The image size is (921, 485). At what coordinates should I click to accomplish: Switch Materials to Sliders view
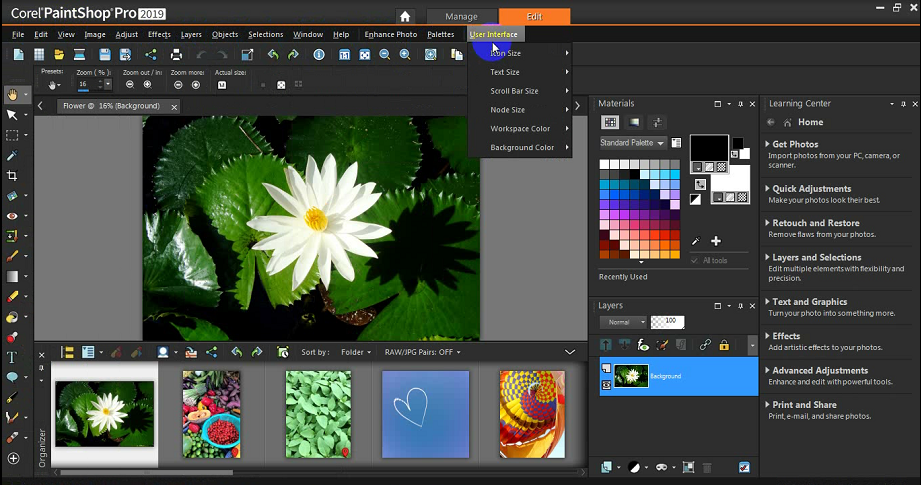click(657, 122)
